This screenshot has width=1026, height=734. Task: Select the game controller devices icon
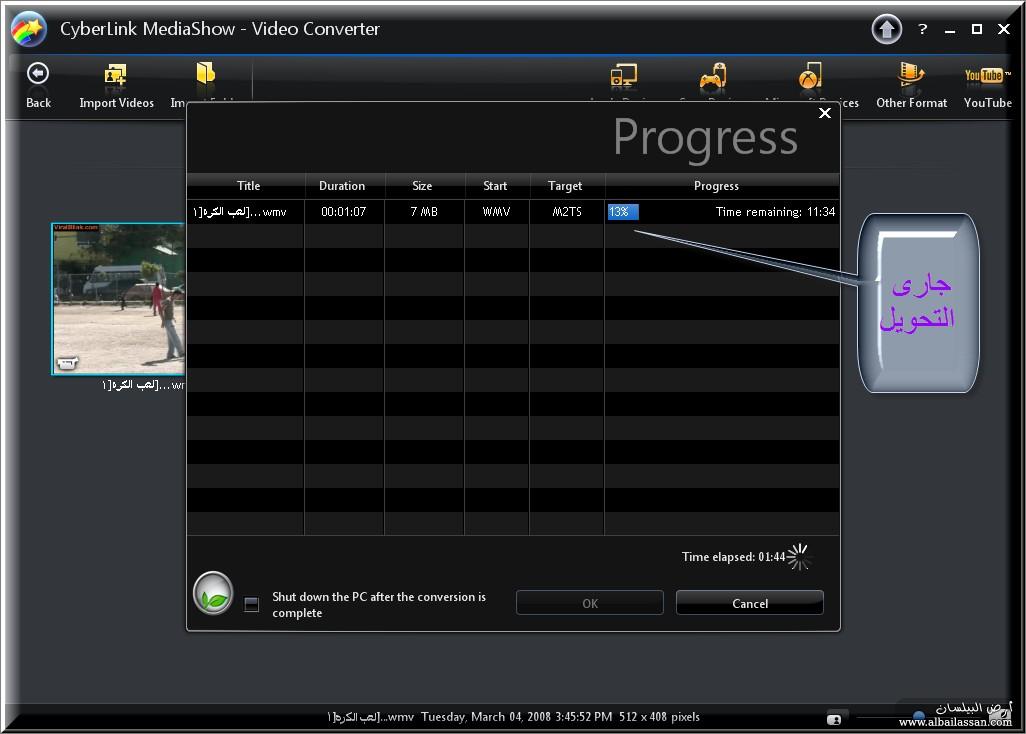(713, 76)
